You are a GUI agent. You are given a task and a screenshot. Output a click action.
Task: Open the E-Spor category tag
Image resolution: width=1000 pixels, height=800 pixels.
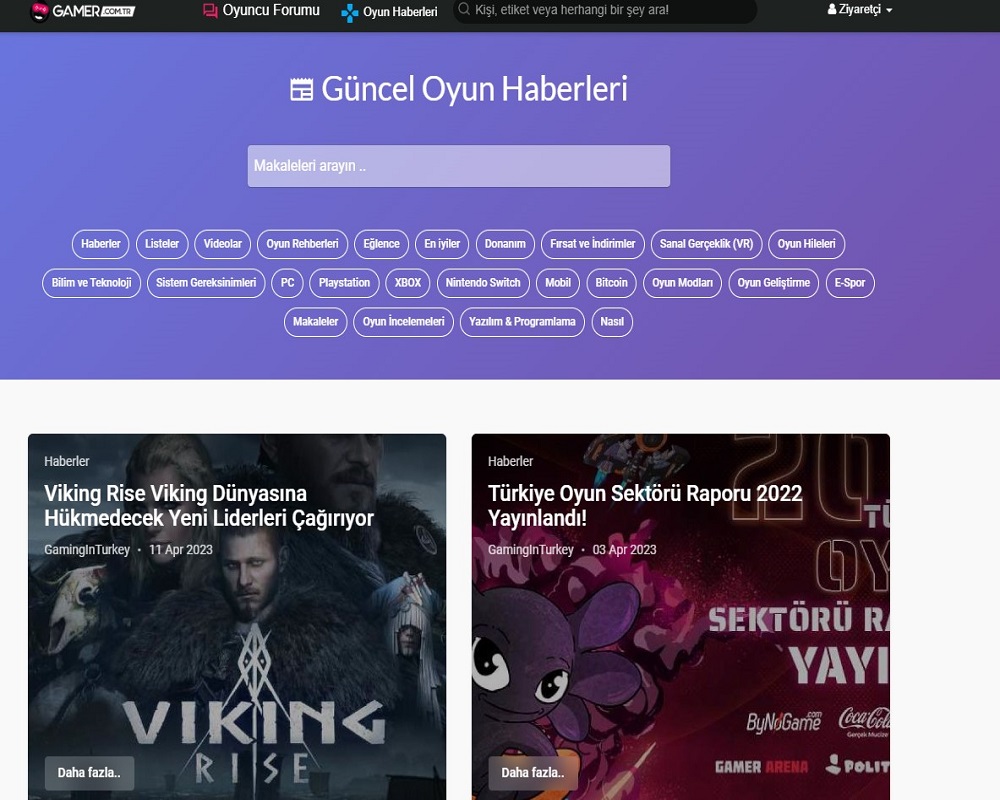coord(849,283)
